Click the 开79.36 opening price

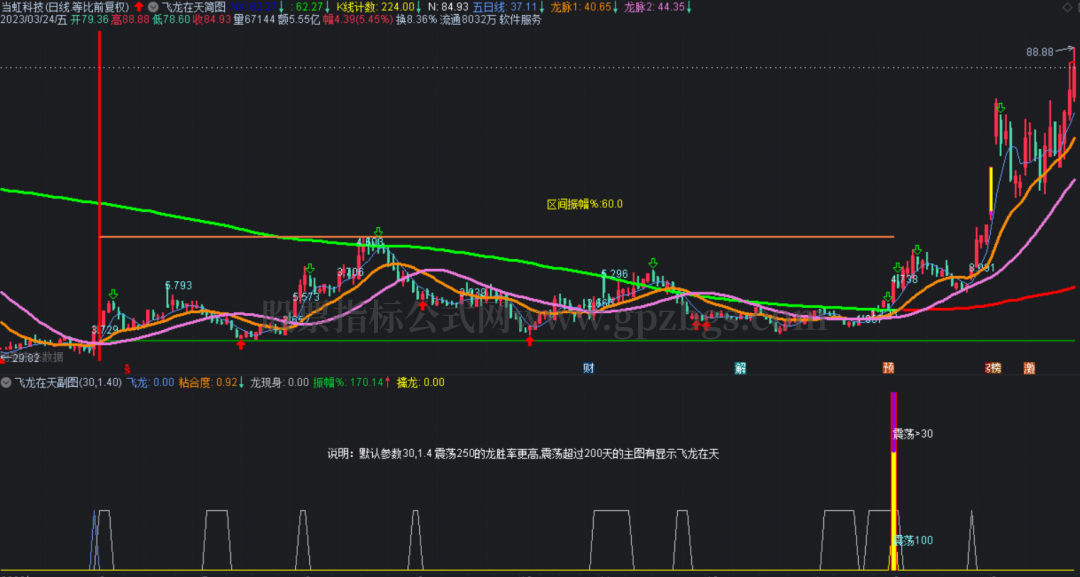[90, 20]
